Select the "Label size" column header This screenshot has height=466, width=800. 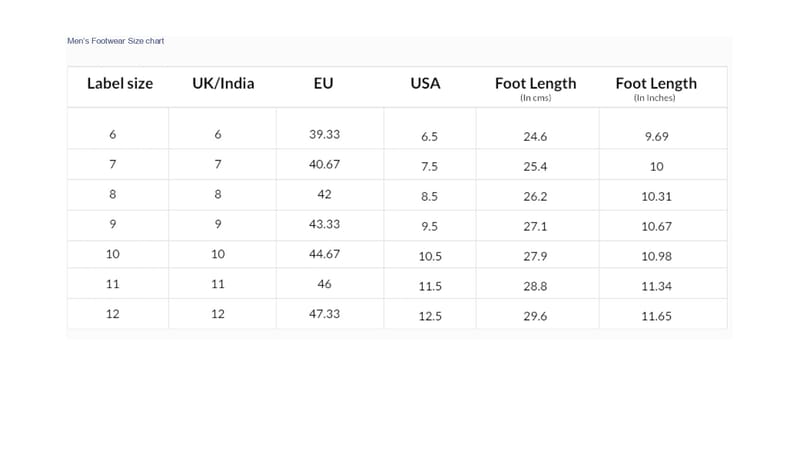[x=120, y=84]
